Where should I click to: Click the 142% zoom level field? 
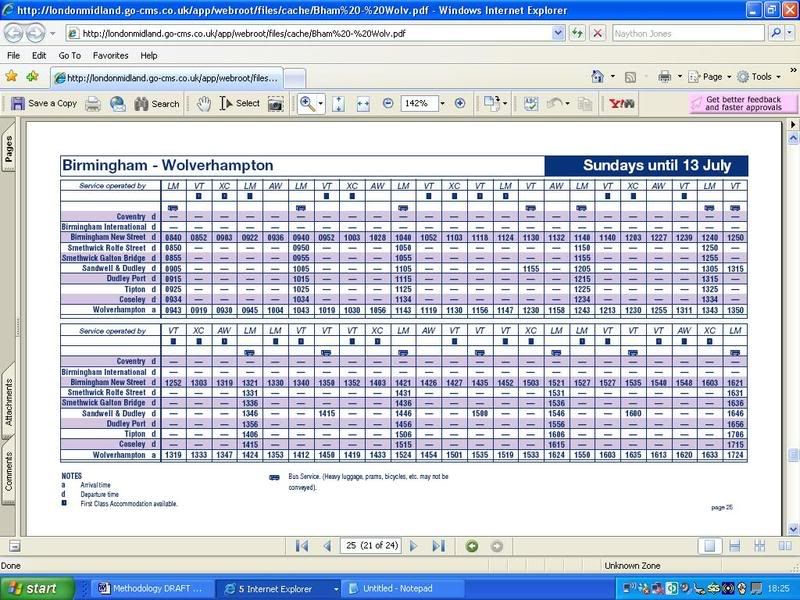tap(419, 104)
